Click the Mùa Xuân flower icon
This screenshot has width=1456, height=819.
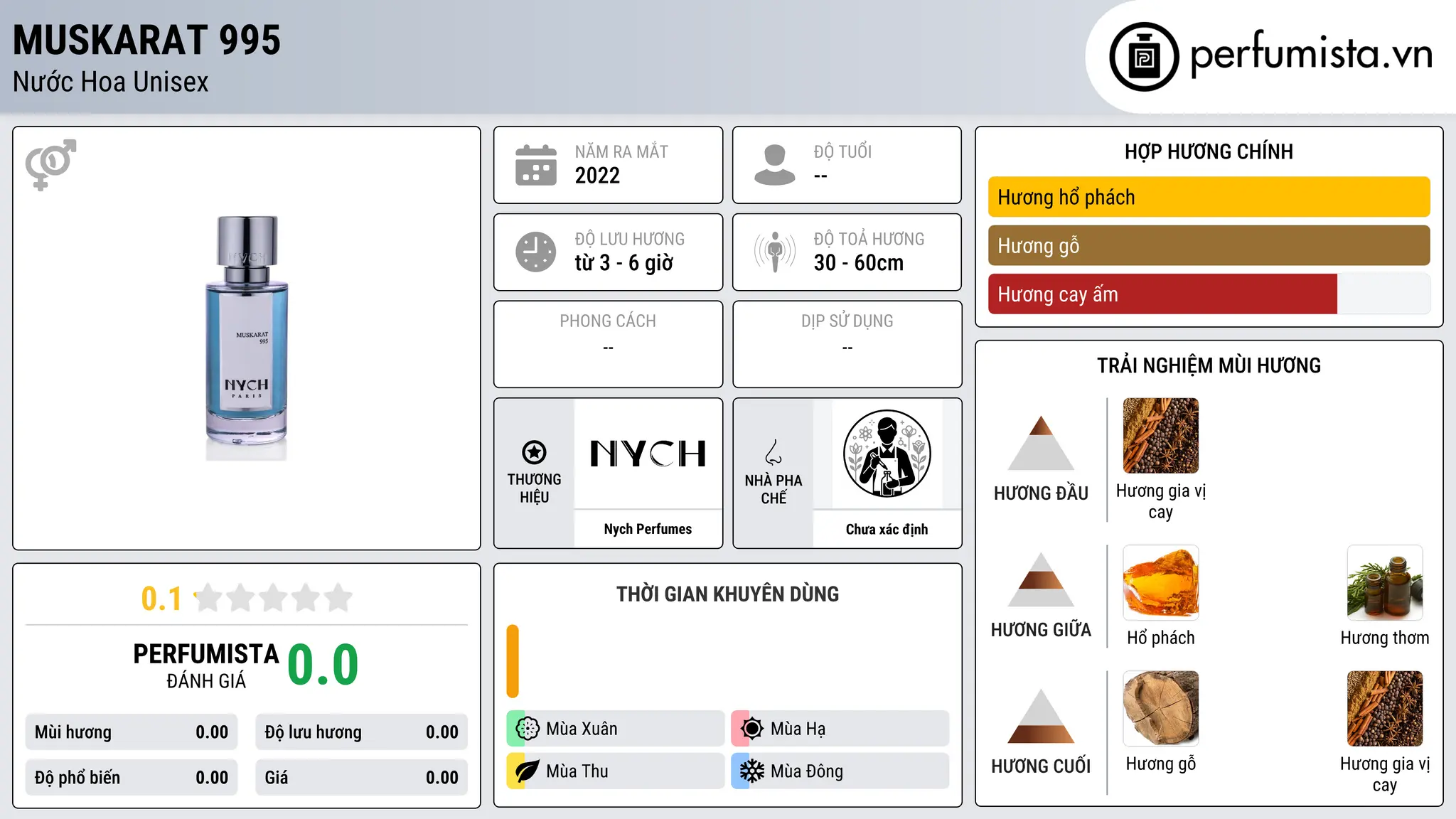point(527,729)
